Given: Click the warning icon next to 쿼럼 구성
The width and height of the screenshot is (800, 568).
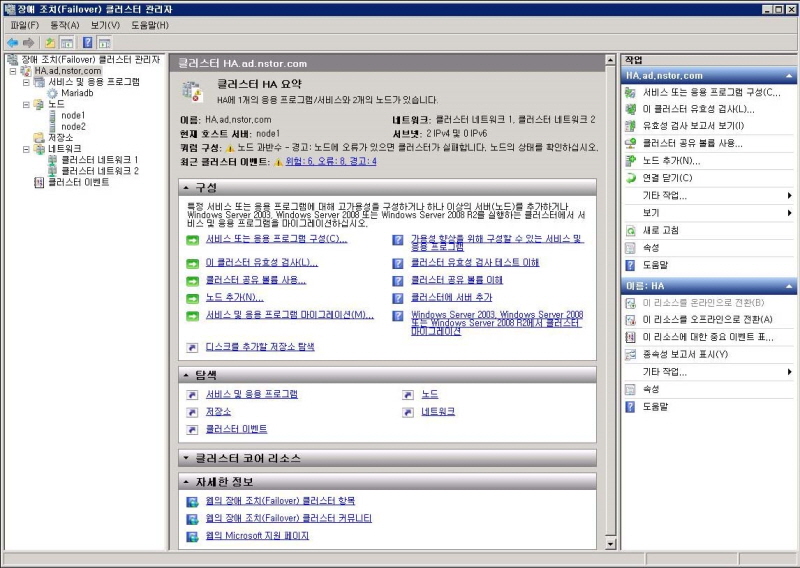Looking at the screenshot, I should pos(230,148).
